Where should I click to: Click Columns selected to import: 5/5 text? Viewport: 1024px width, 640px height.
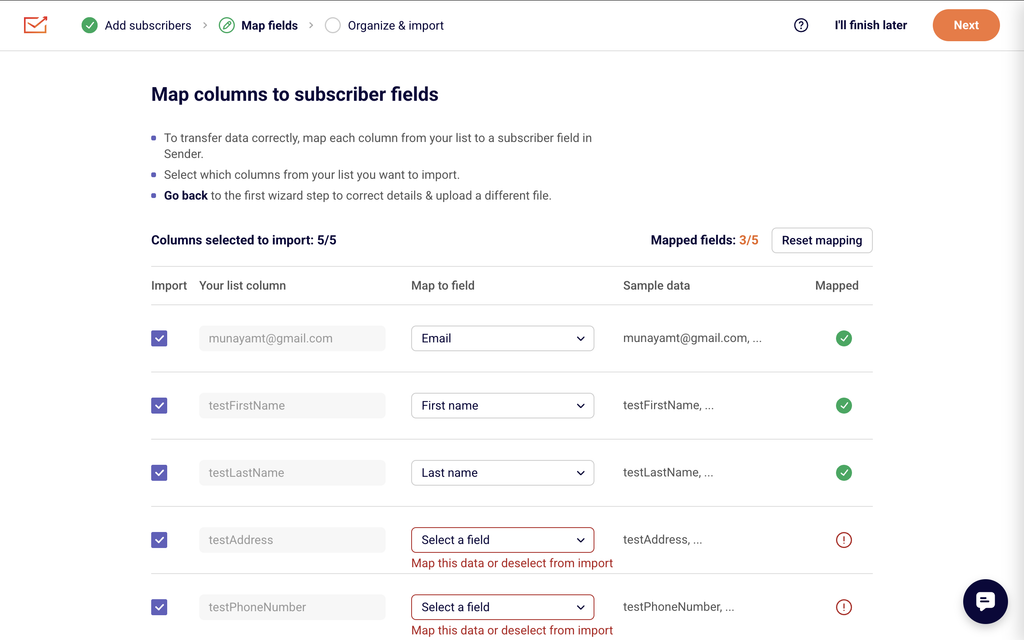(x=244, y=240)
